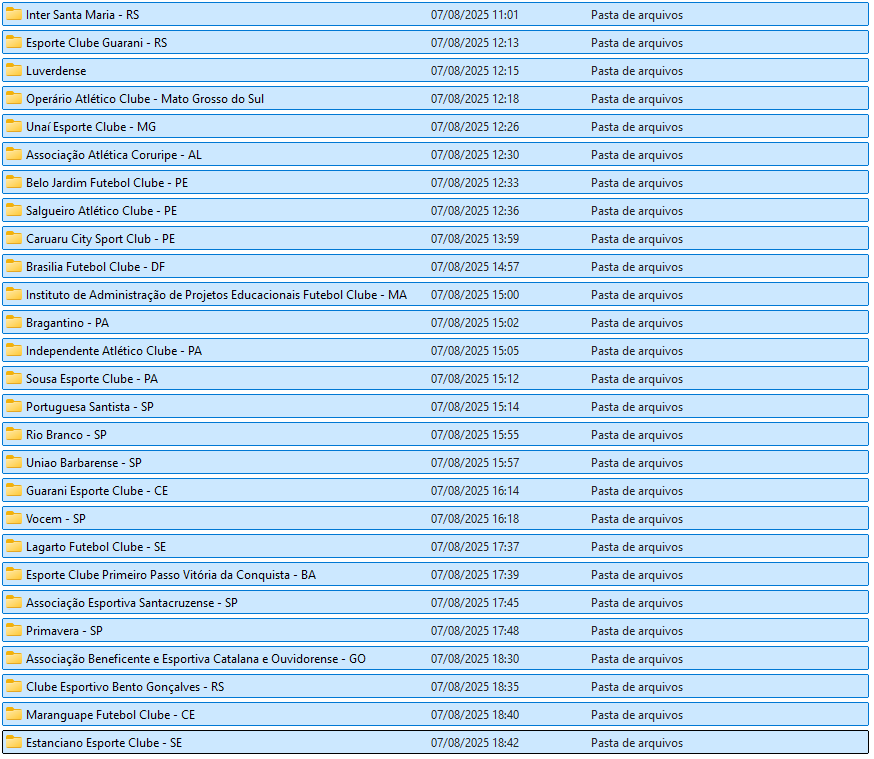Image resolution: width=874 pixels, height=759 pixels.
Task: Click name Maranguape Futebol Clube - CE
Action: click(x=110, y=715)
